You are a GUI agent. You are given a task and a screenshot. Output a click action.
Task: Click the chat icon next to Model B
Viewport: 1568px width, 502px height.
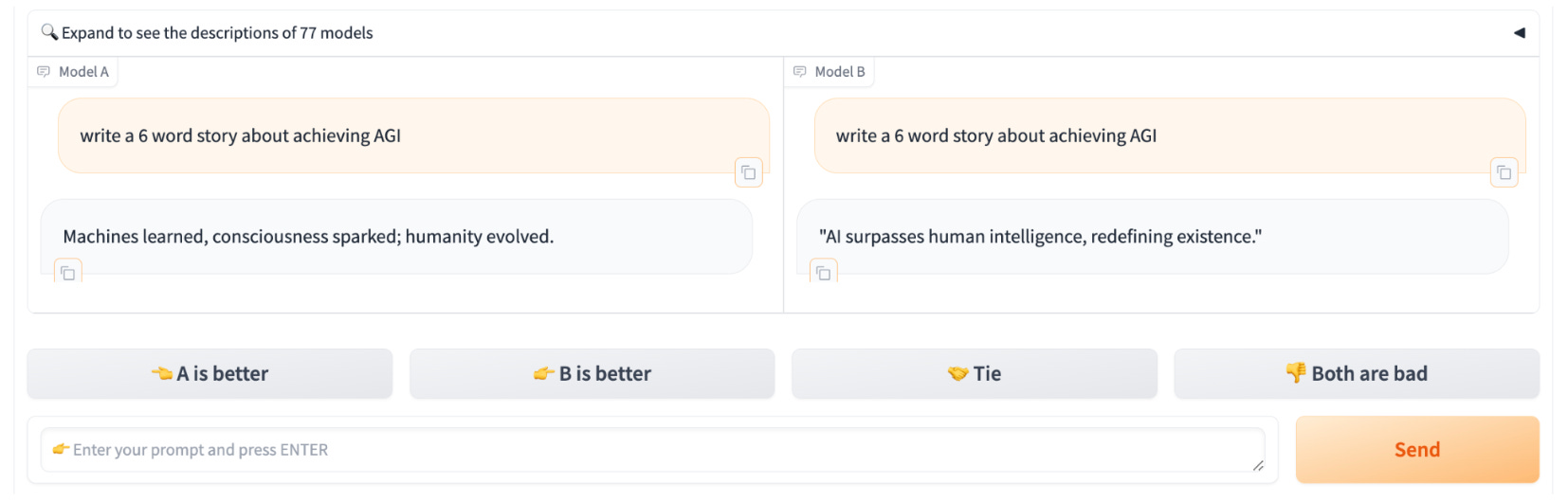point(800,72)
